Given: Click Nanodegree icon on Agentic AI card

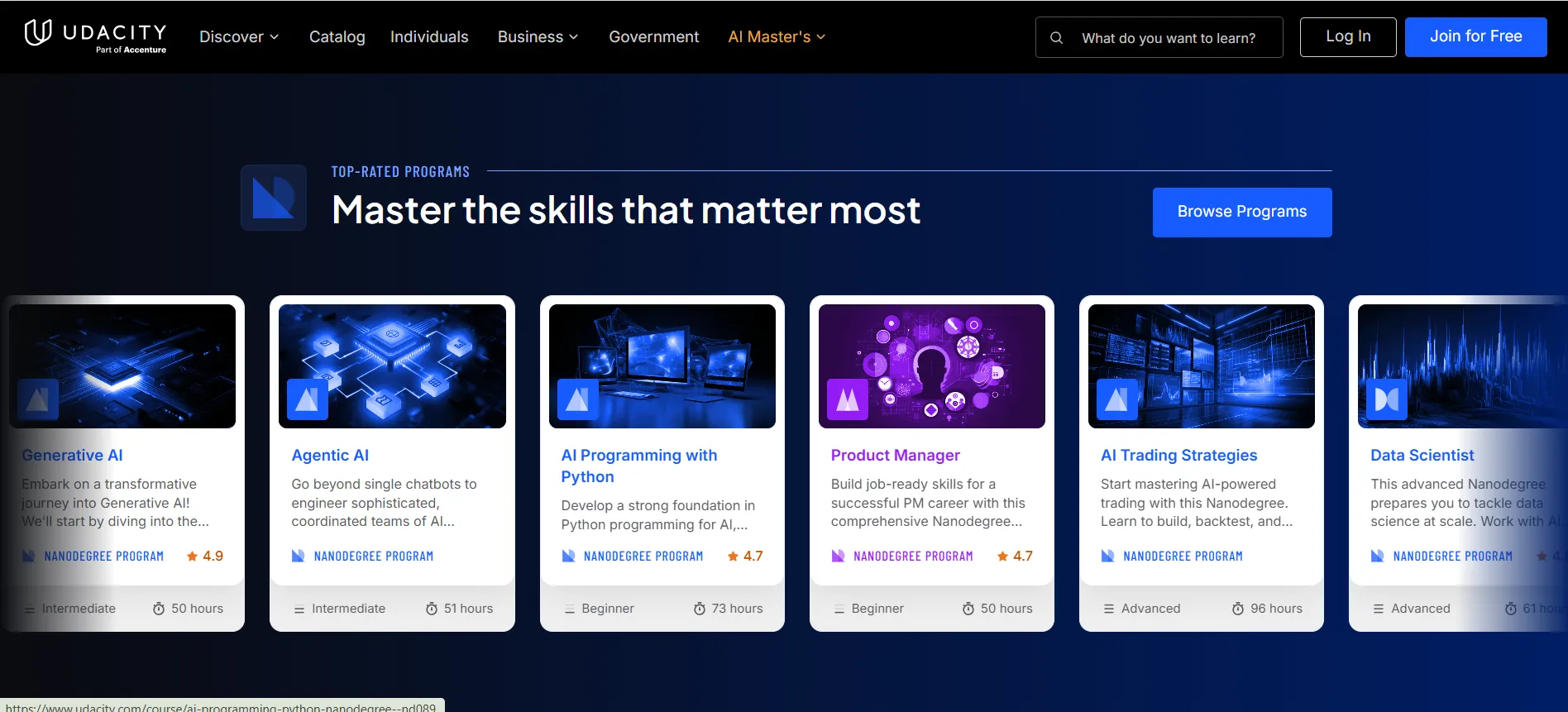Looking at the screenshot, I should point(299,556).
